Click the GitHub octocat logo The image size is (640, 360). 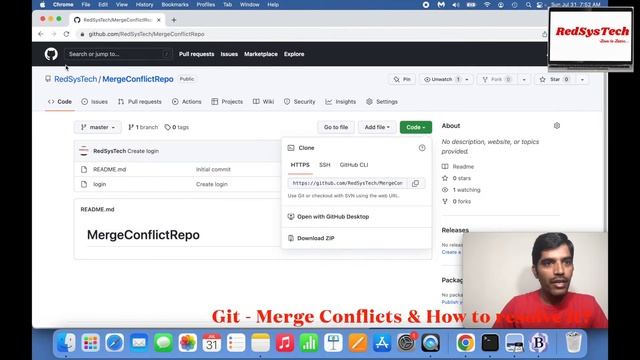[51, 54]
